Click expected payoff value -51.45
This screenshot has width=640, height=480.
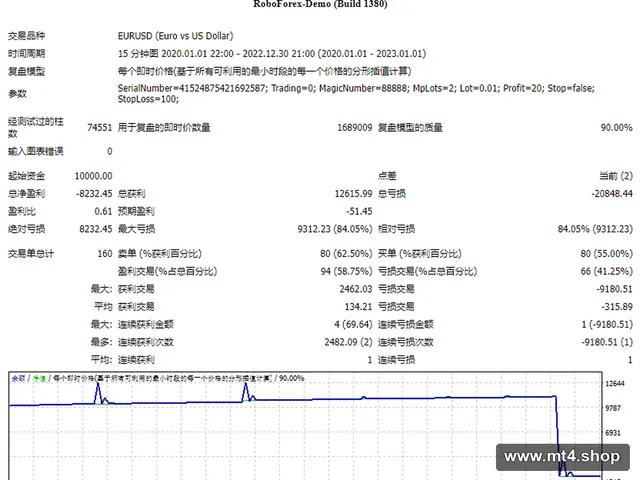pos(359,211)
